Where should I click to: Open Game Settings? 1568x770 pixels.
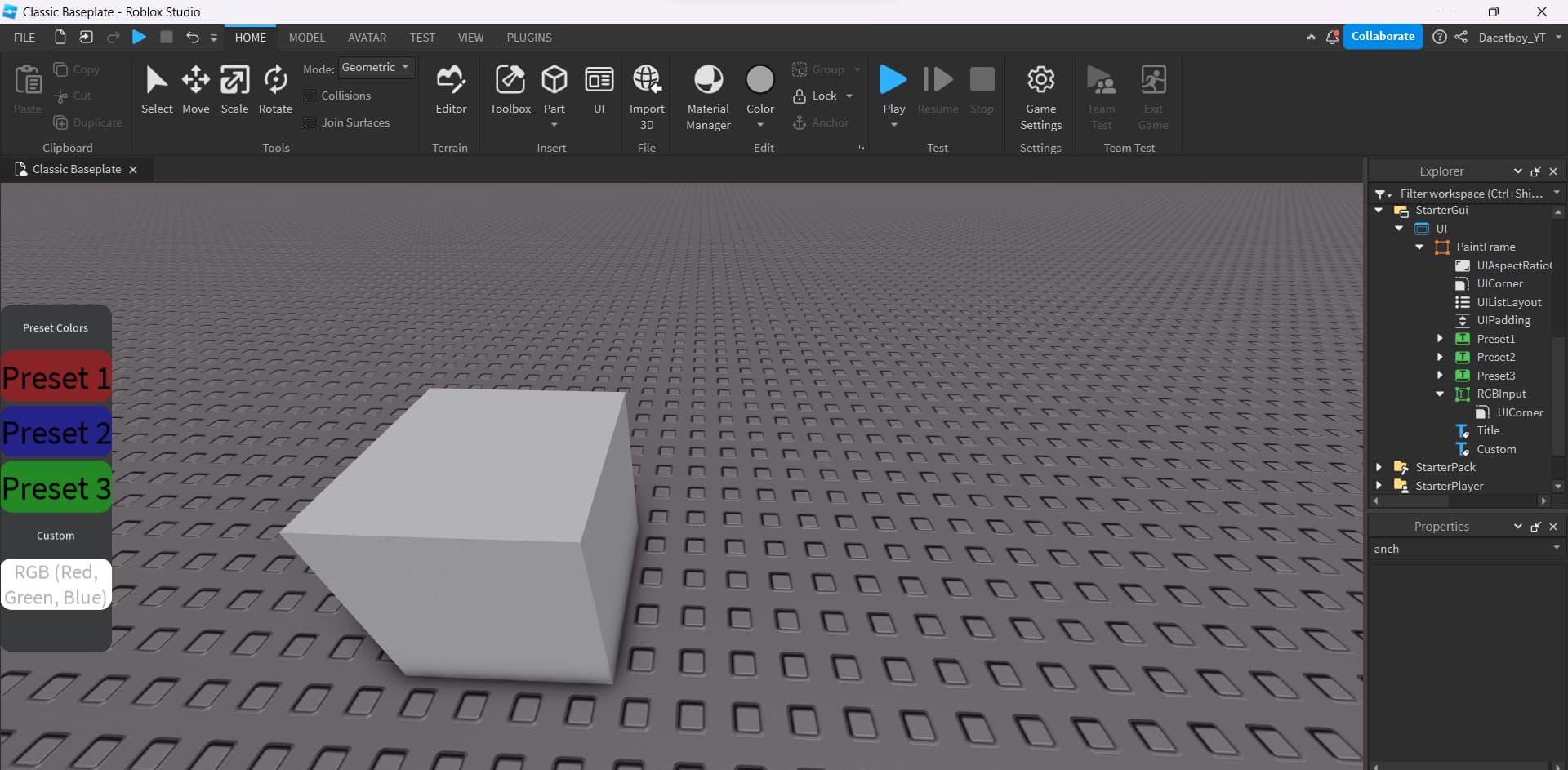tap(1040, 97)
